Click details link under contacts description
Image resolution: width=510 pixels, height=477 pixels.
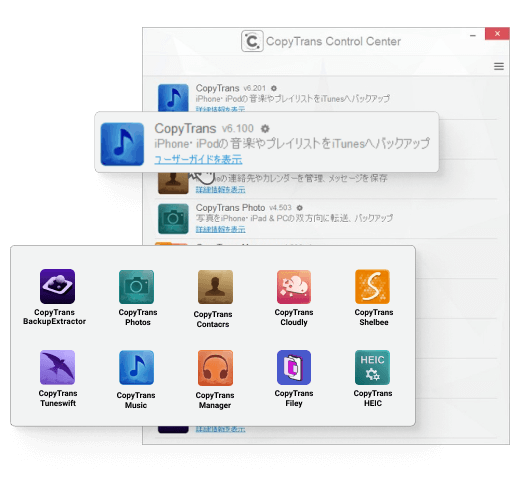pos(220,190)
